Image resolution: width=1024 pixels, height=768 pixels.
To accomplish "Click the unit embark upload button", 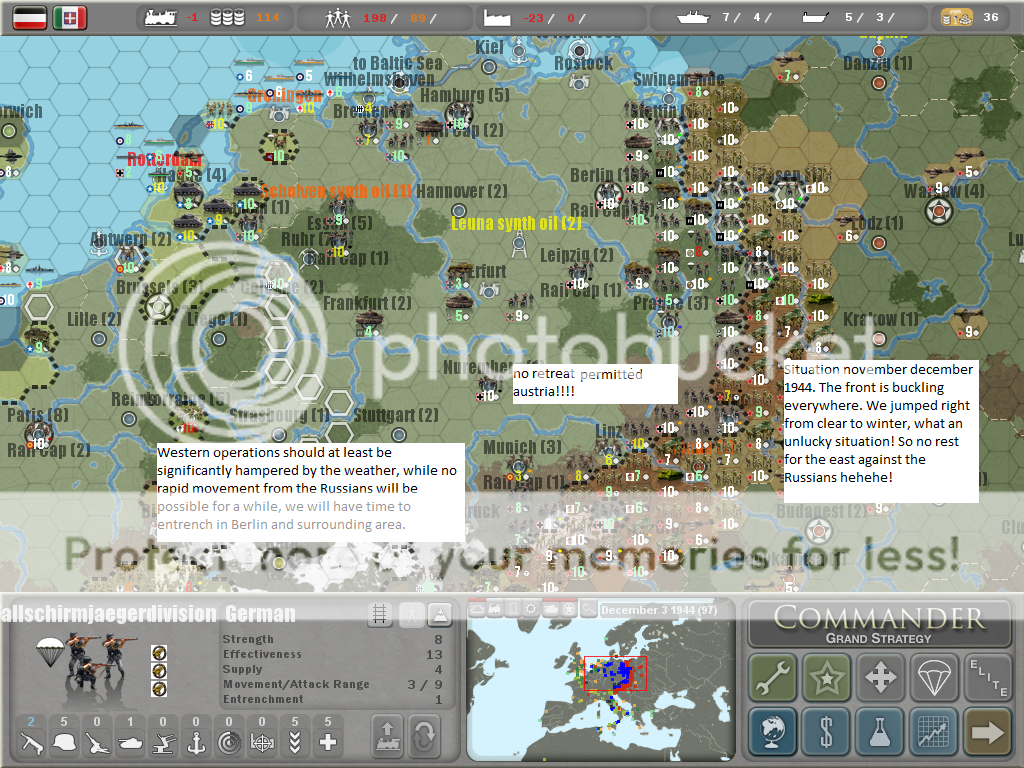I will point(386,737).
